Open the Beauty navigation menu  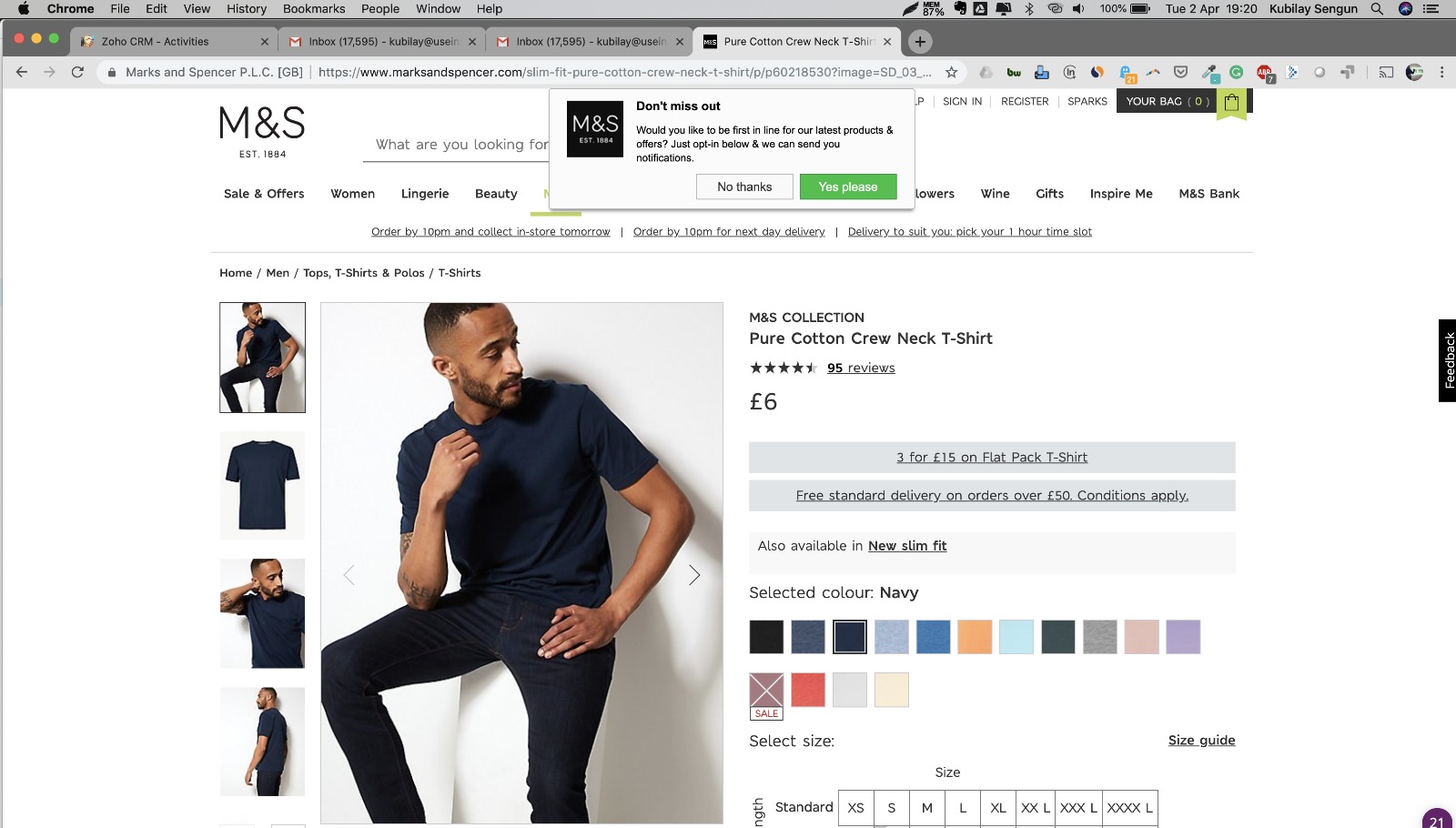(x=496, y=194)
